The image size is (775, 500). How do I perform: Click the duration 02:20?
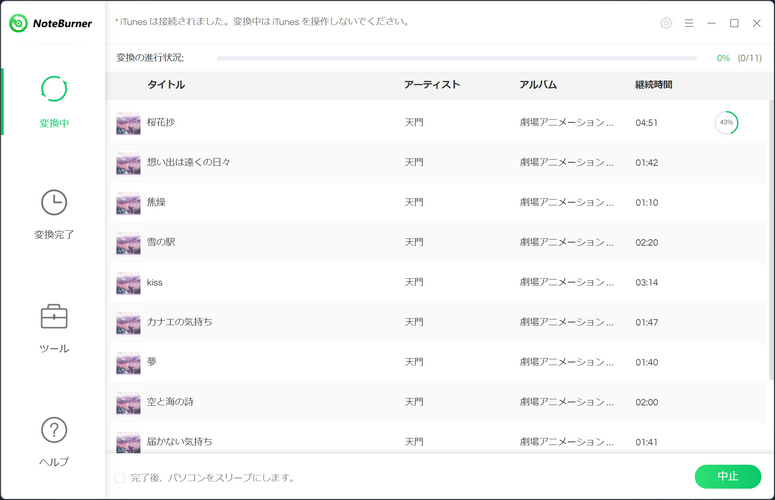(x=646, y=243)
